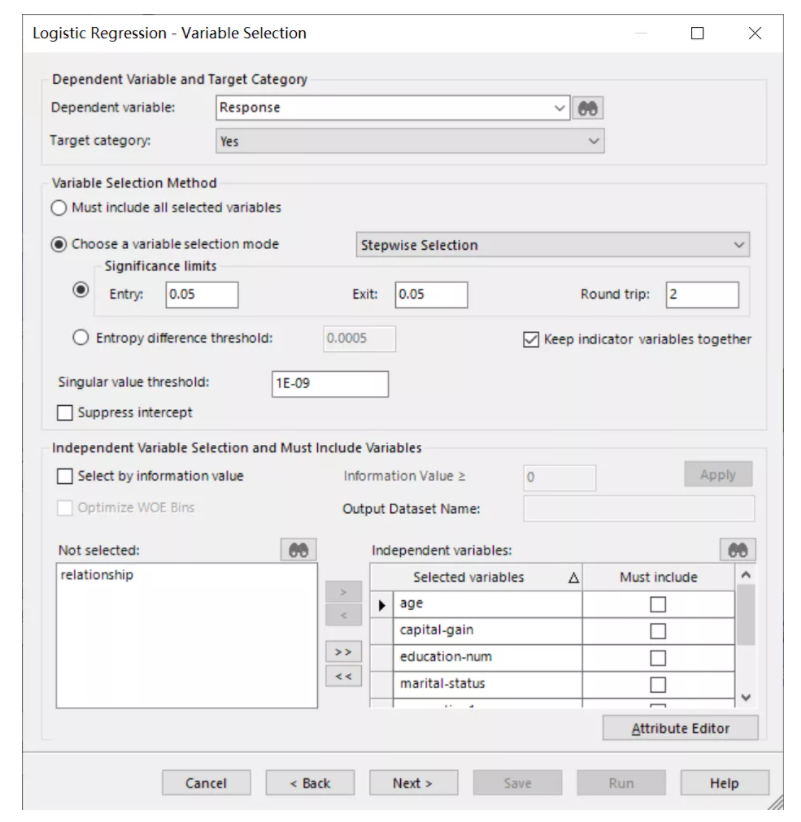Close the Logistic Regression dialog
The width and height of the screenshot is (801, 822).
[x=755, y=34]
